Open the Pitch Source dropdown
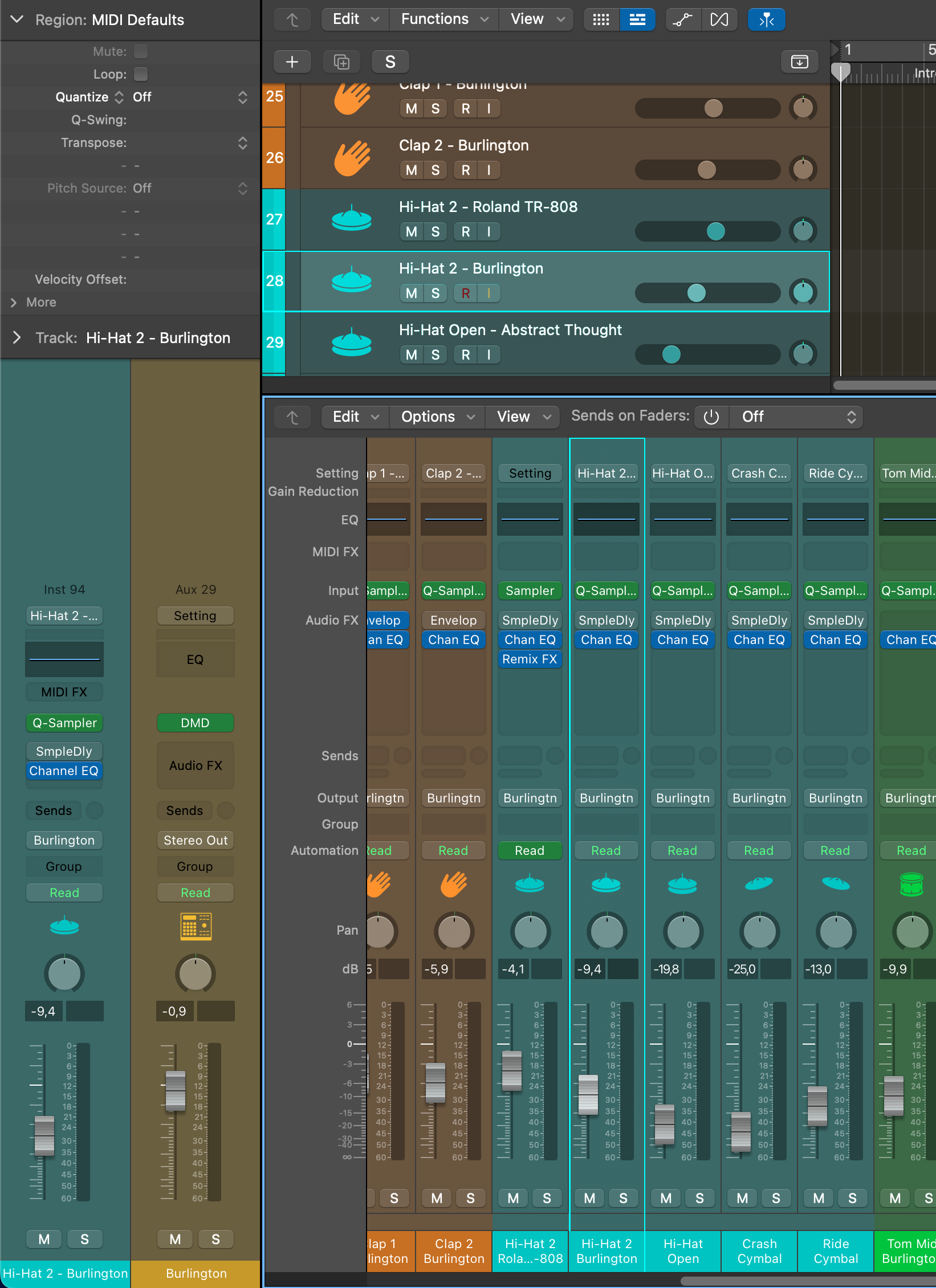This screenshot has width=936, height=1288. point(191,188)
